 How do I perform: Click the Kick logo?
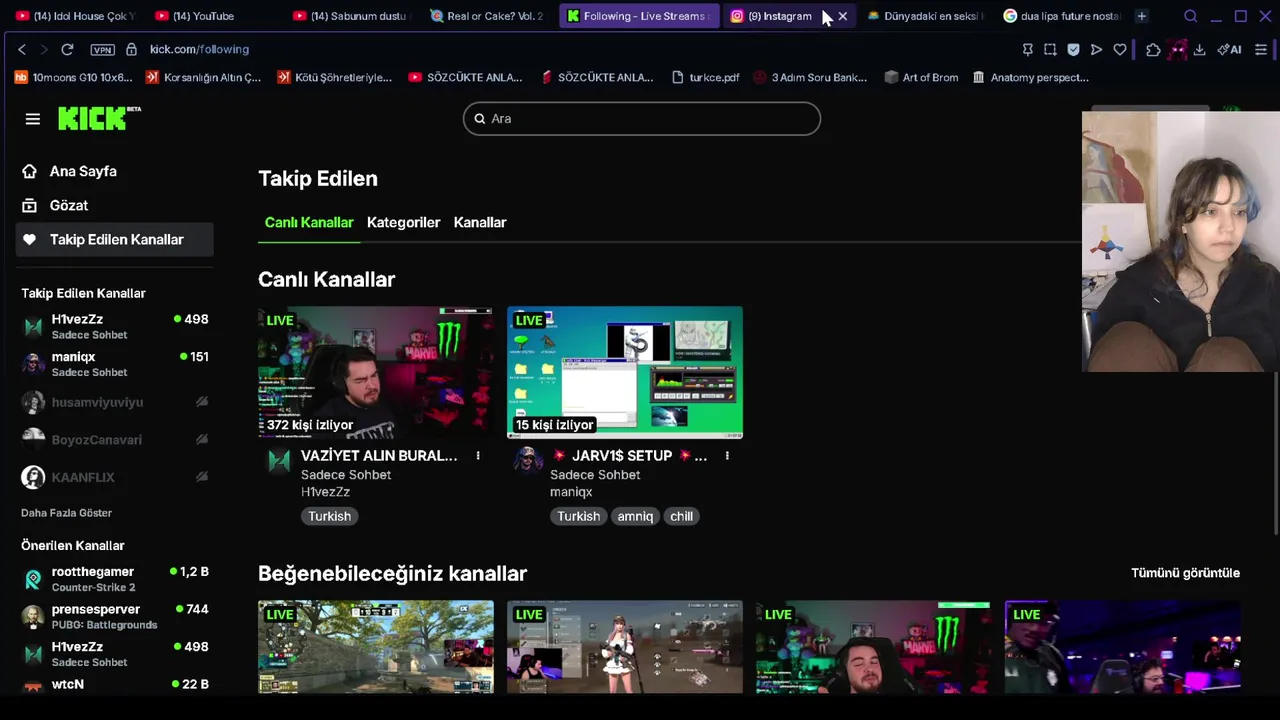(98, 118)
